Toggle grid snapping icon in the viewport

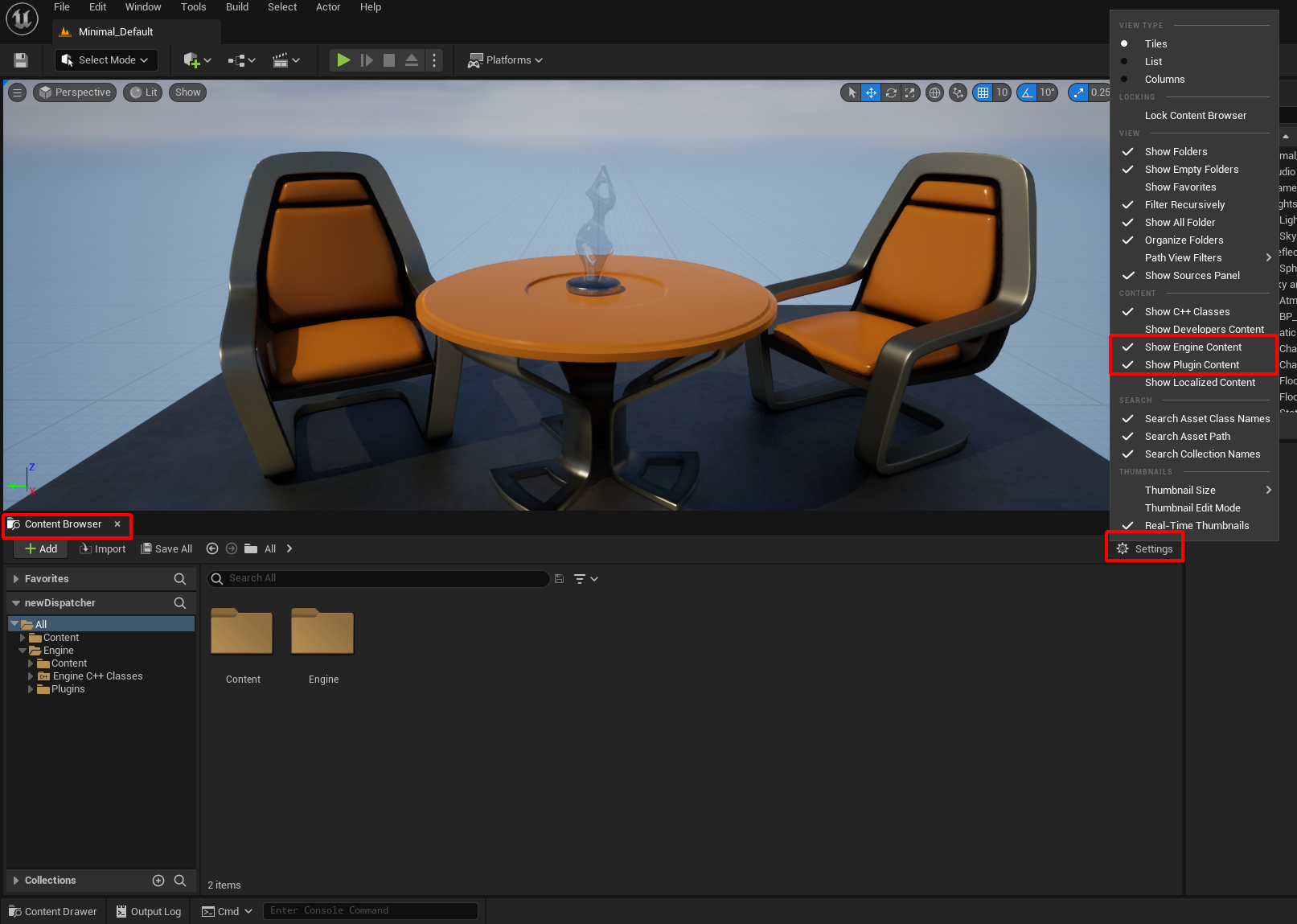coord(983,92)
